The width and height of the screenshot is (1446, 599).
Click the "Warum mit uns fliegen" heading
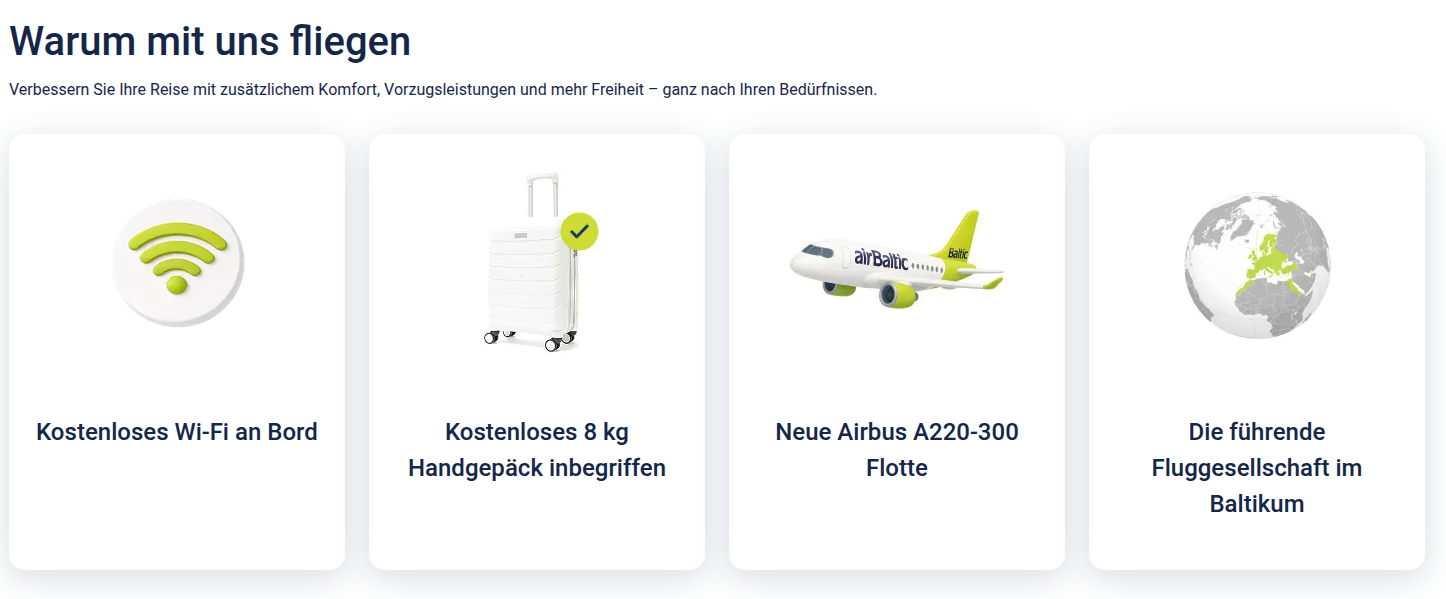[210, 42]
